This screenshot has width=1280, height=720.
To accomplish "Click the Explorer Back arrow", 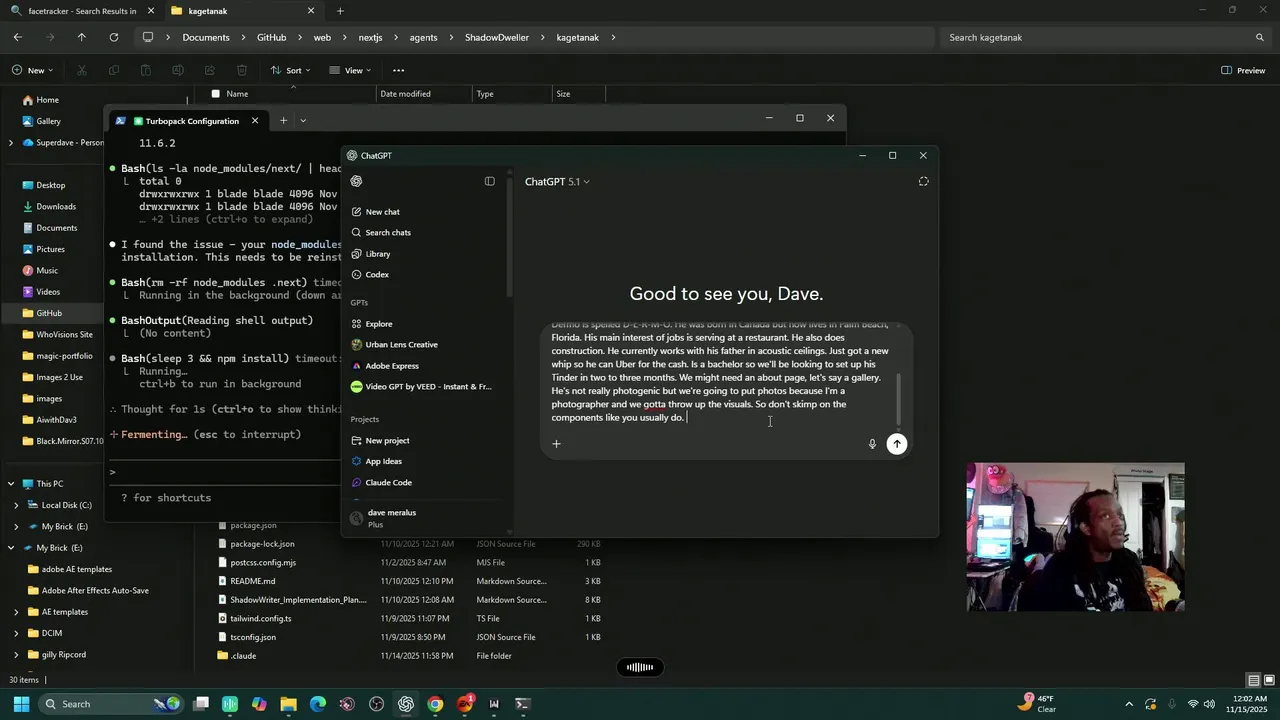I will click(17, 37).
